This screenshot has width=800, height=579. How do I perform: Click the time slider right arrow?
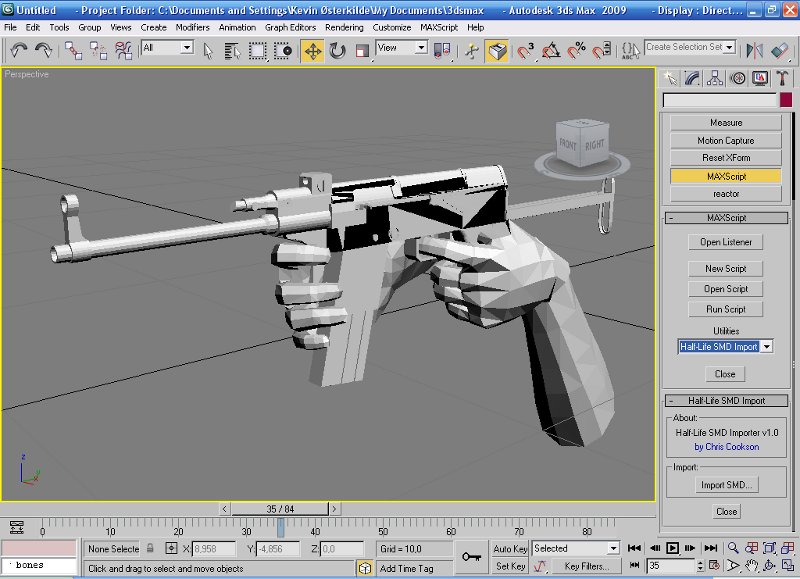click(x=334, y=509)
